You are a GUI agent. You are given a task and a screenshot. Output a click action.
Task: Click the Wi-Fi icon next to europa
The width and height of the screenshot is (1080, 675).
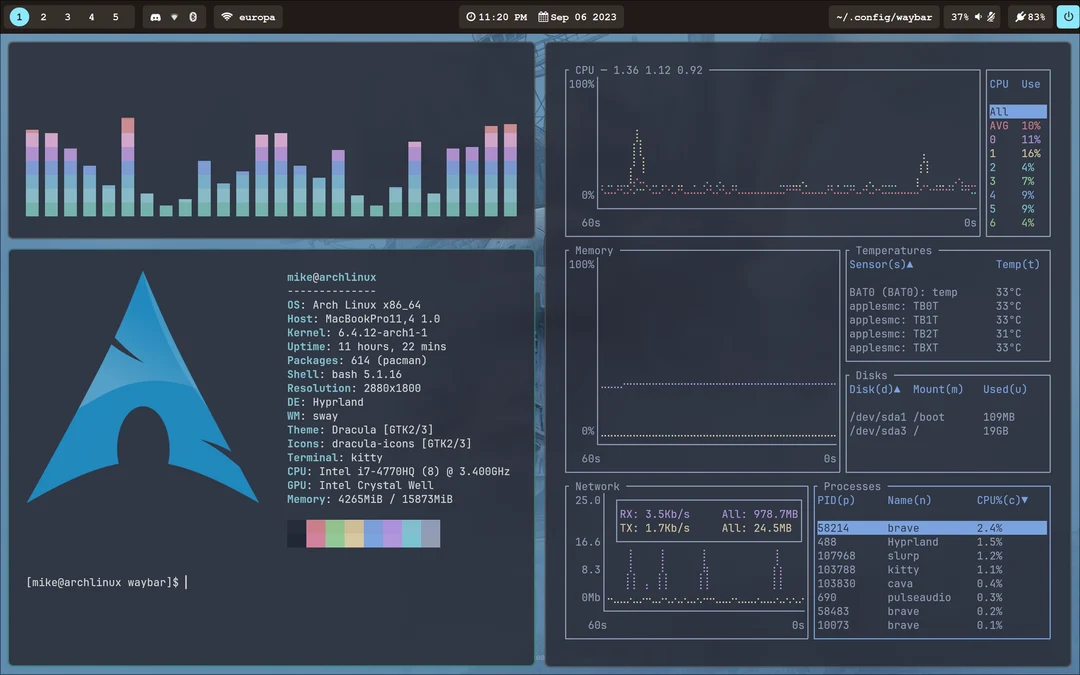(228, 17)
